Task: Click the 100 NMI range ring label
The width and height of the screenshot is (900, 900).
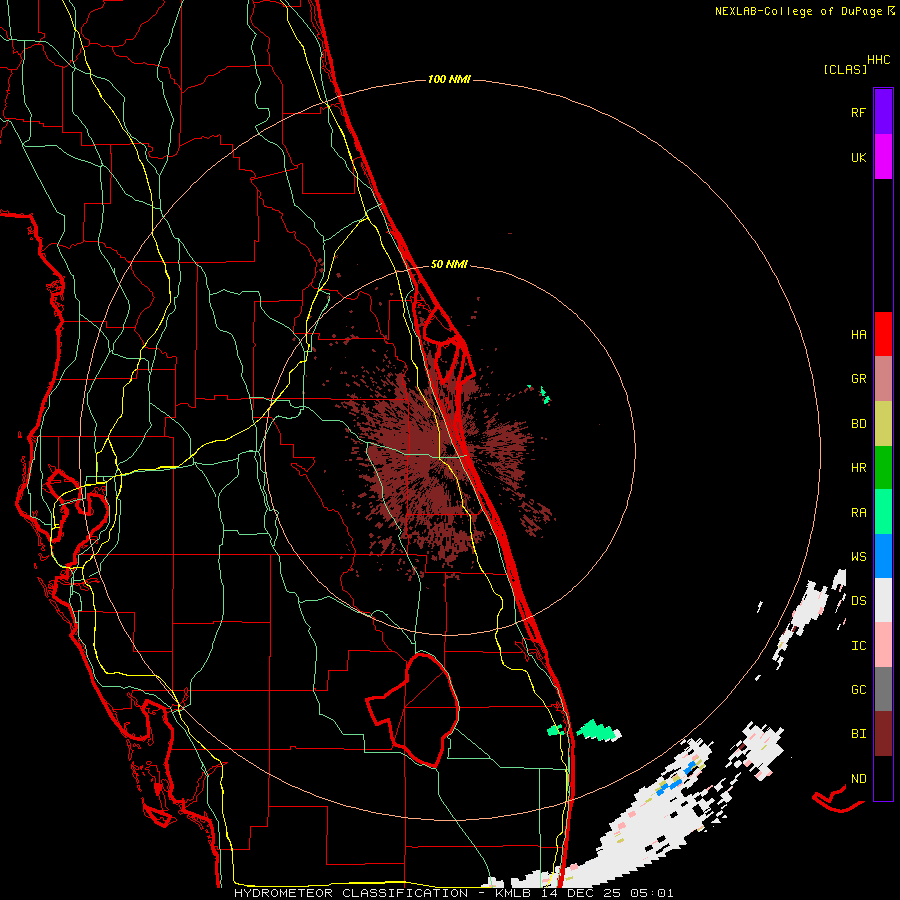Action: coord(449,79)
